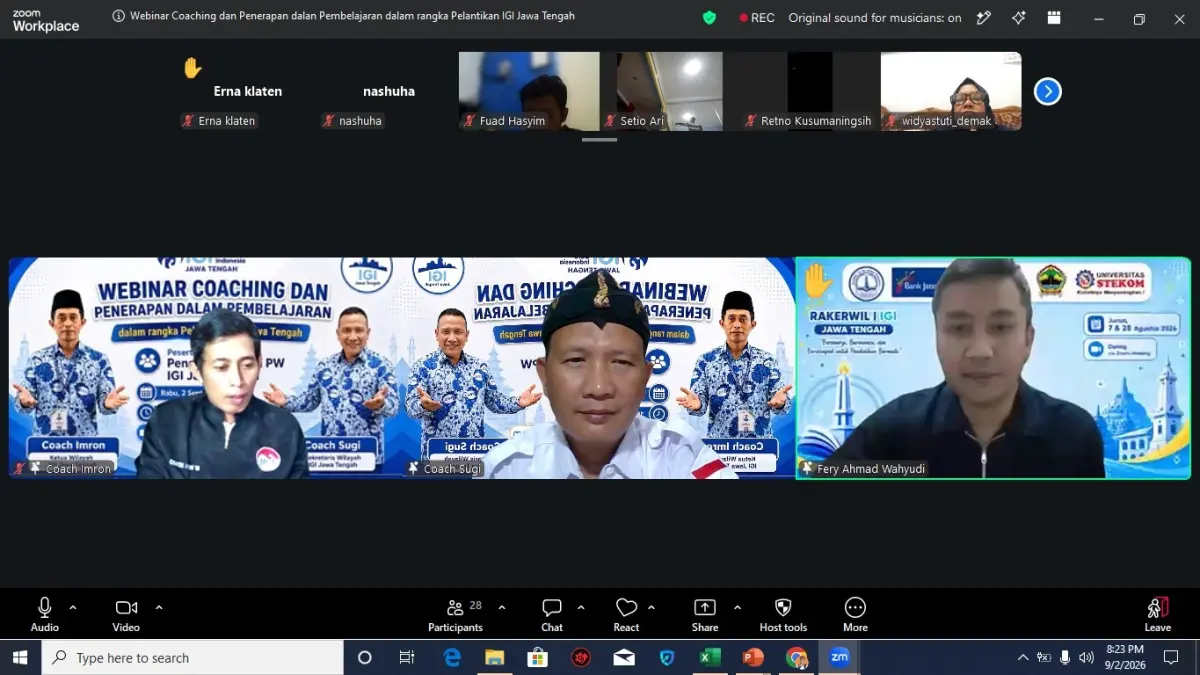Click the taskbar search box
The image size is (1200, 675).
[x=192, y=657]
